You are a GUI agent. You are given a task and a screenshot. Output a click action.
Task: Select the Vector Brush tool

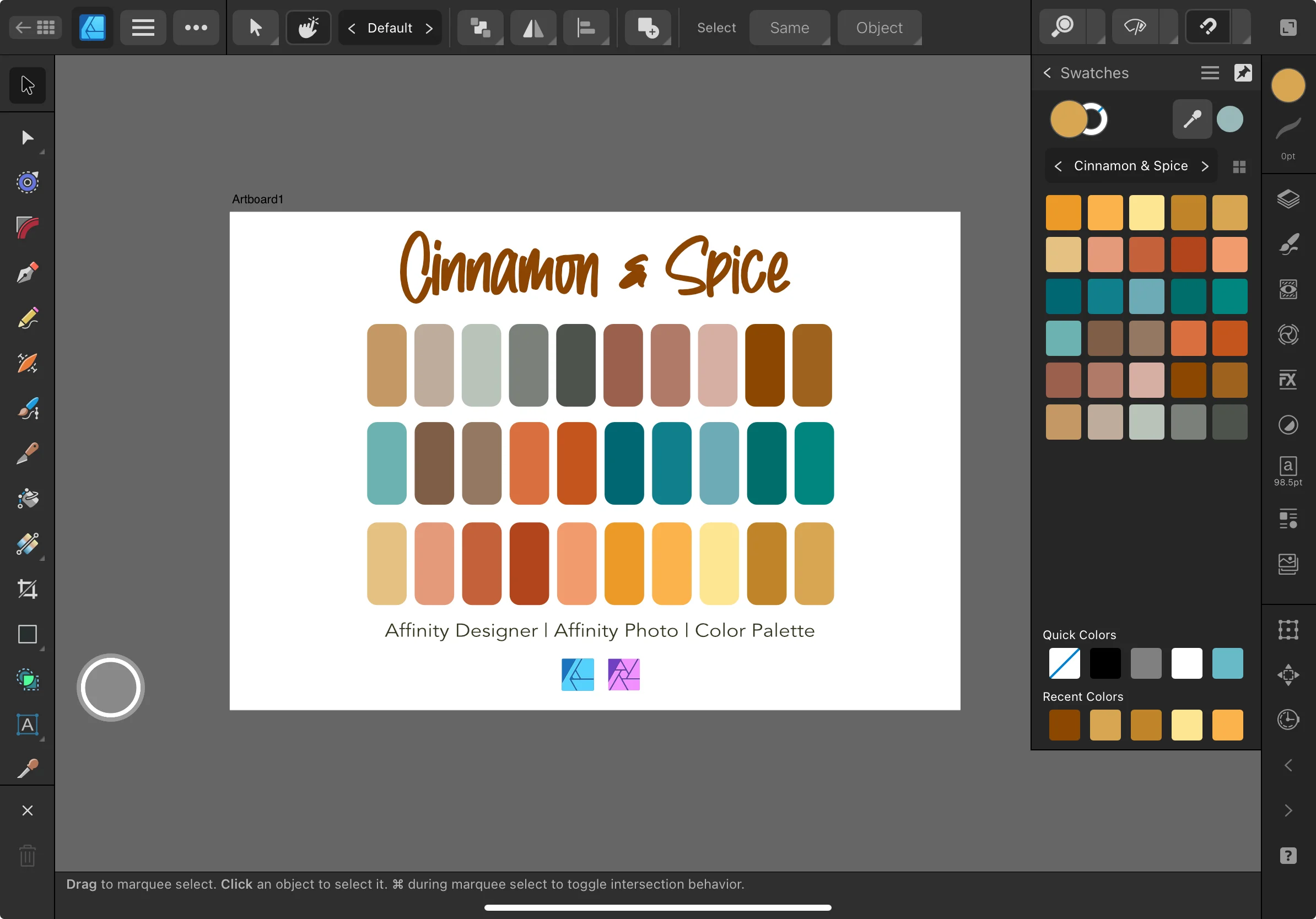coord(27,408)
